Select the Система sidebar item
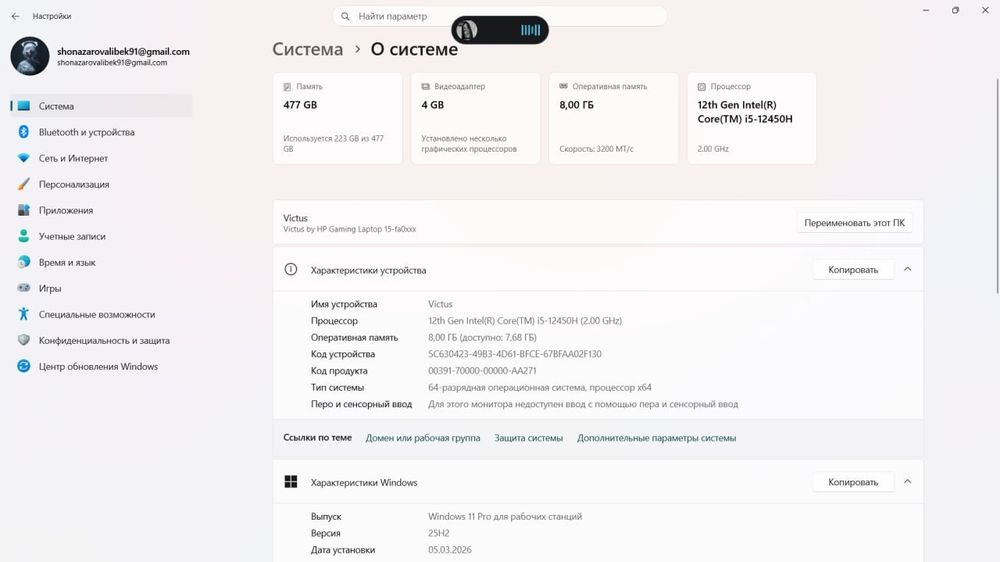This screenshot has width=1000, height=562. [x=101, y=106]
